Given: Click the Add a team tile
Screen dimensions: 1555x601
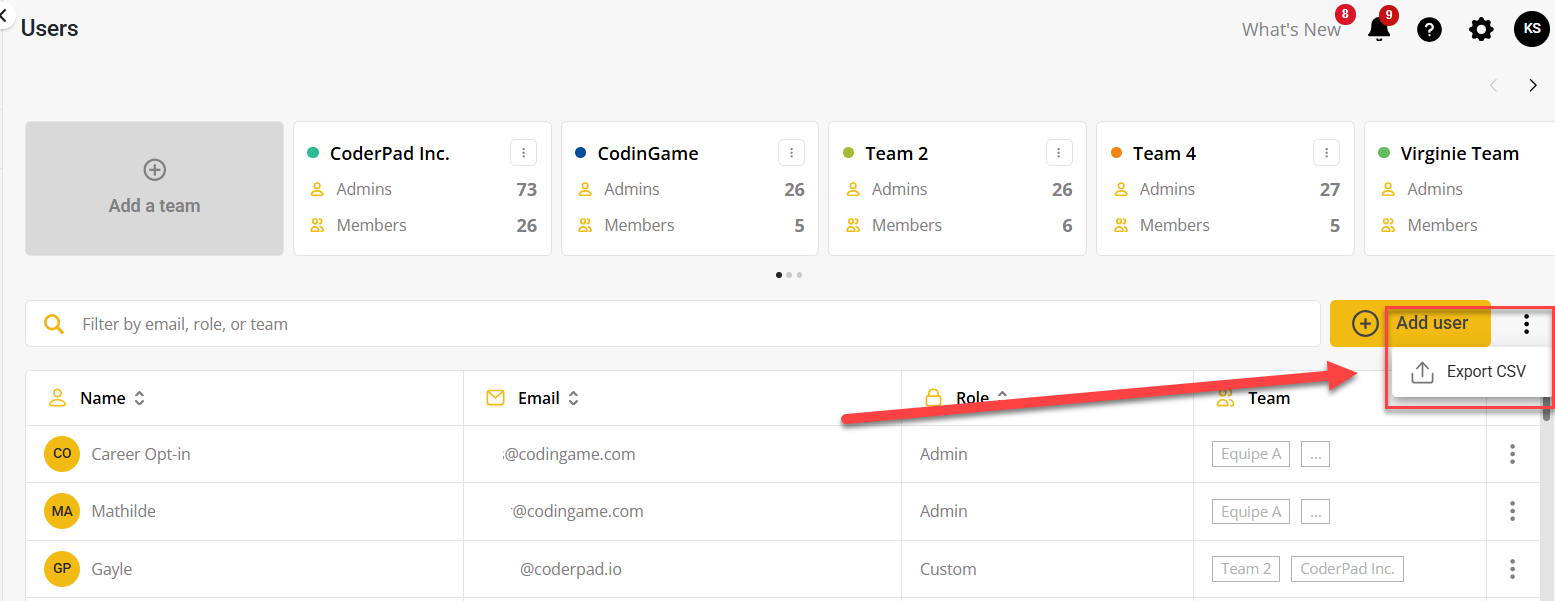Looking at the screenshot, I should coord(154,189).
